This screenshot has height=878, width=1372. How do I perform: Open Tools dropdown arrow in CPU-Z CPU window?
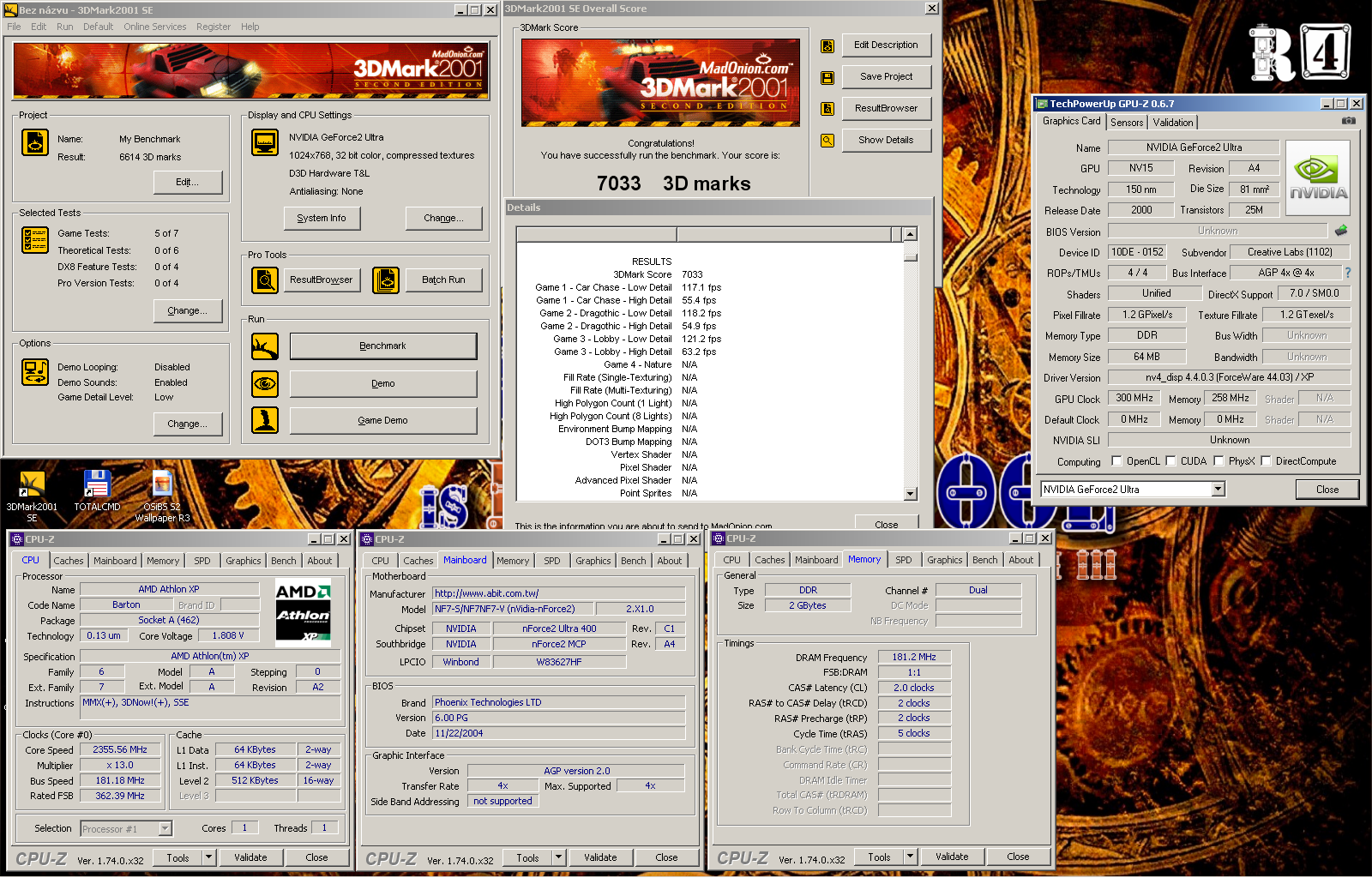pos(208,857)
